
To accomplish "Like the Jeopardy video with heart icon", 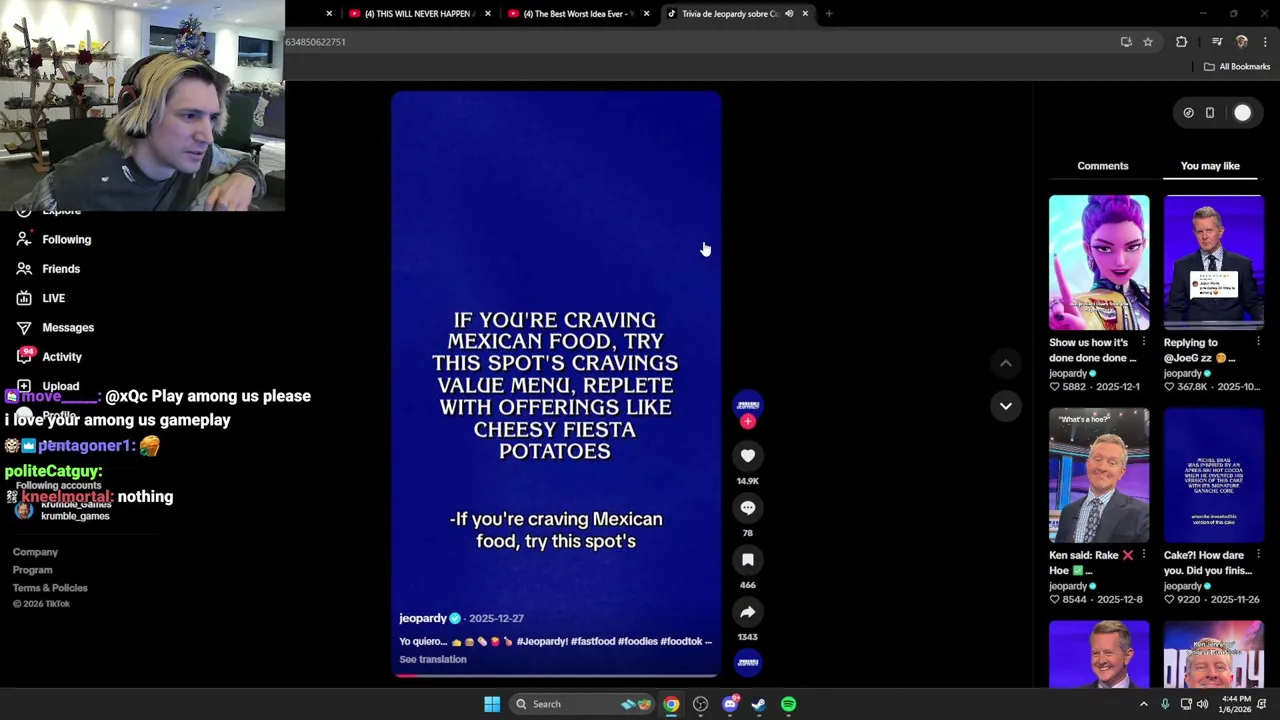I will pyautogui.click(x=747, y=456).
